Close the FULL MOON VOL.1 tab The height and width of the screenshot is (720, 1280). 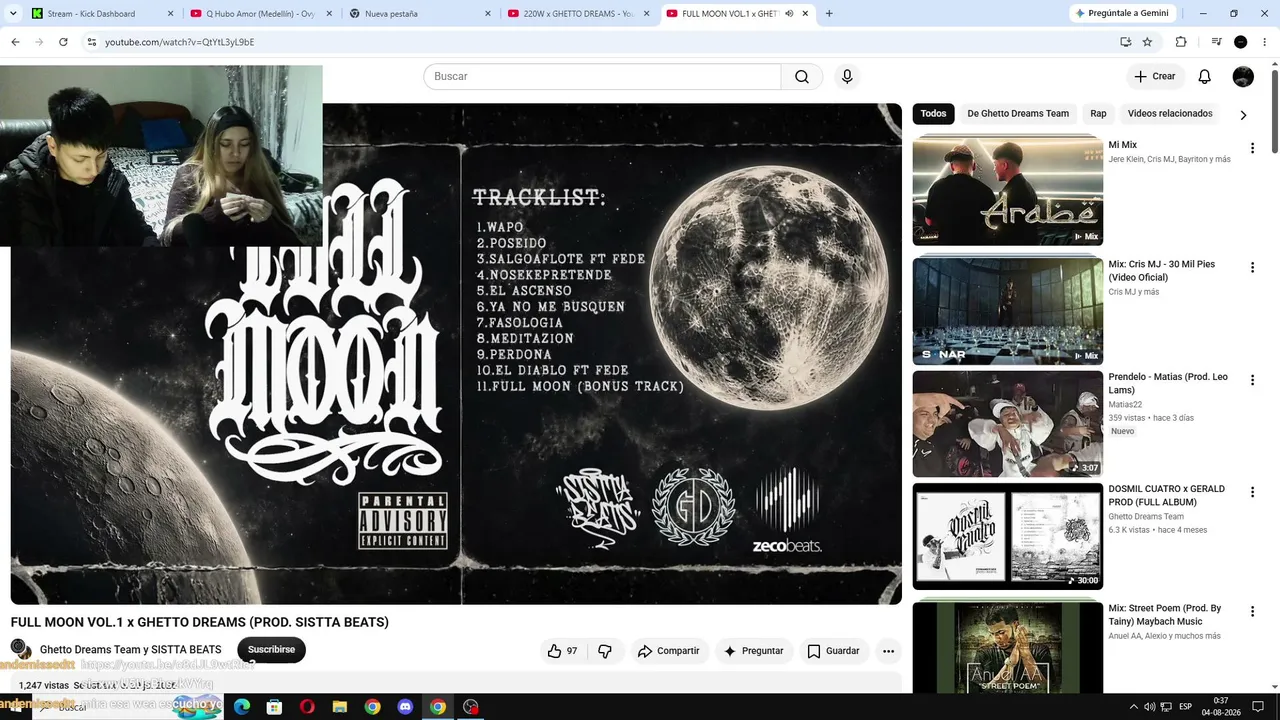tap(807, 14)
